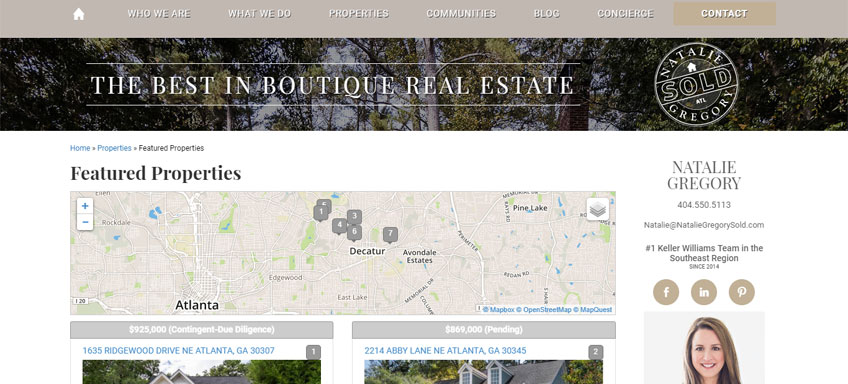Click number badge 2 on Abby Lane listing
The width and height of the screenshot is (848, 384).
point(595,352)
